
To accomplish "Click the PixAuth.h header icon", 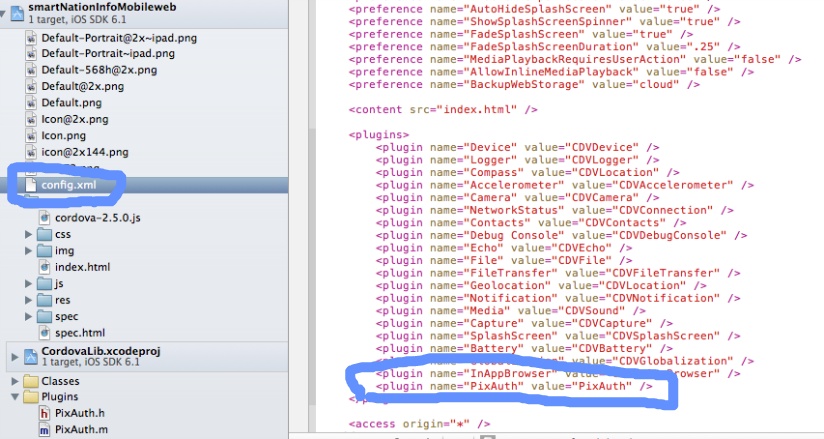I will pos(45,413).
